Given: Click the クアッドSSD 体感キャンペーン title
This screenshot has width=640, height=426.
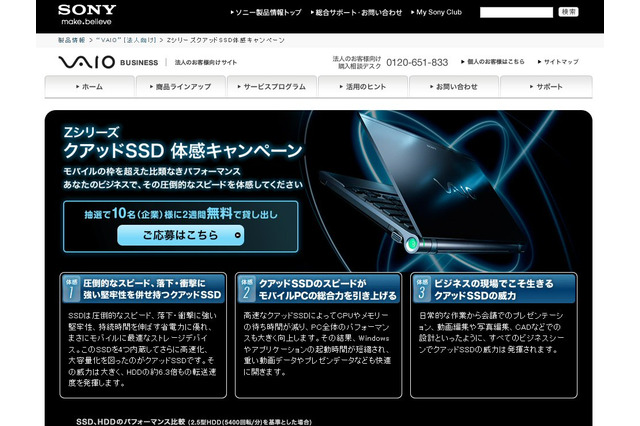Looking at the screenshot, I should (183, 151).
